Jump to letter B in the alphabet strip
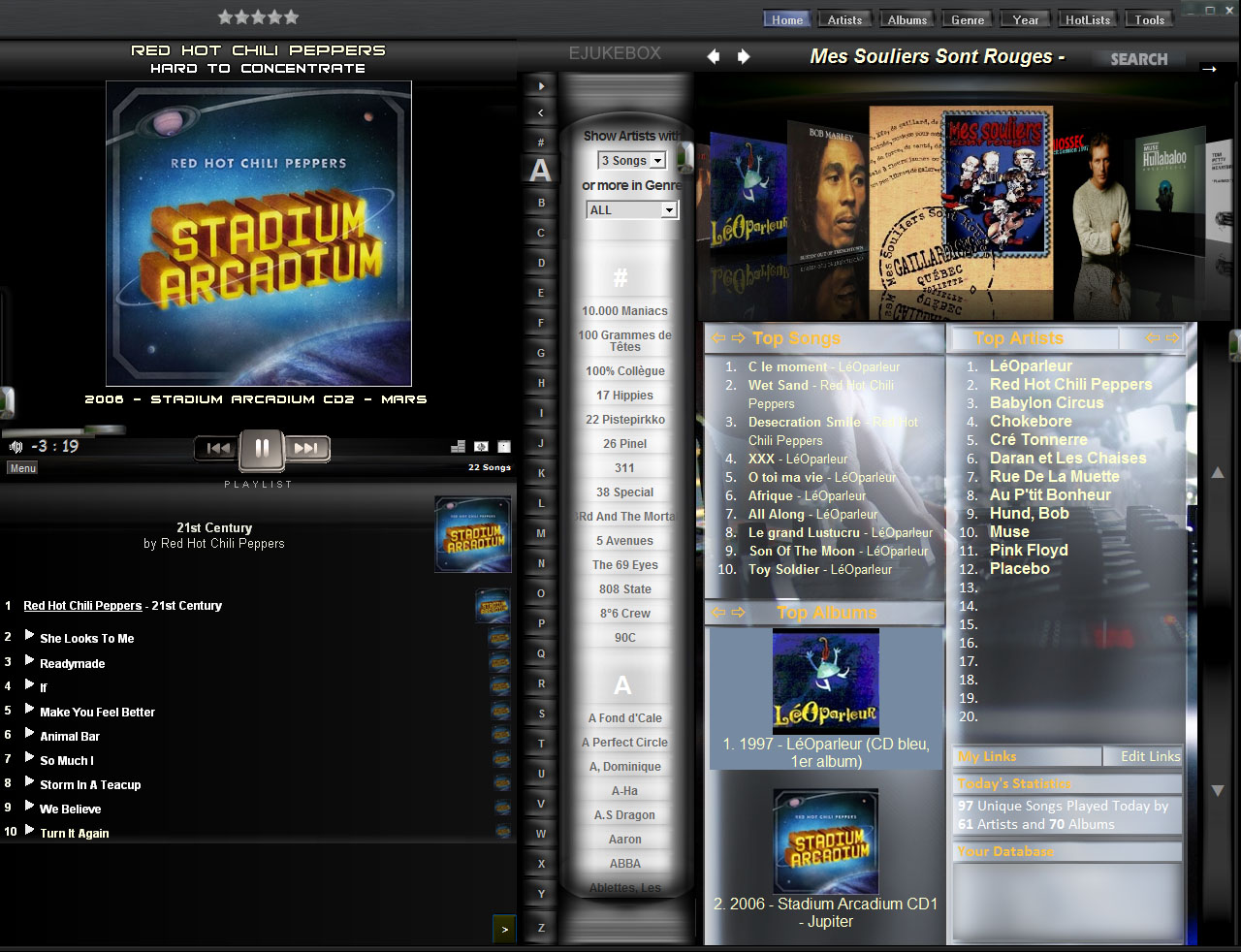1241x952 pixels. (541, 203)
